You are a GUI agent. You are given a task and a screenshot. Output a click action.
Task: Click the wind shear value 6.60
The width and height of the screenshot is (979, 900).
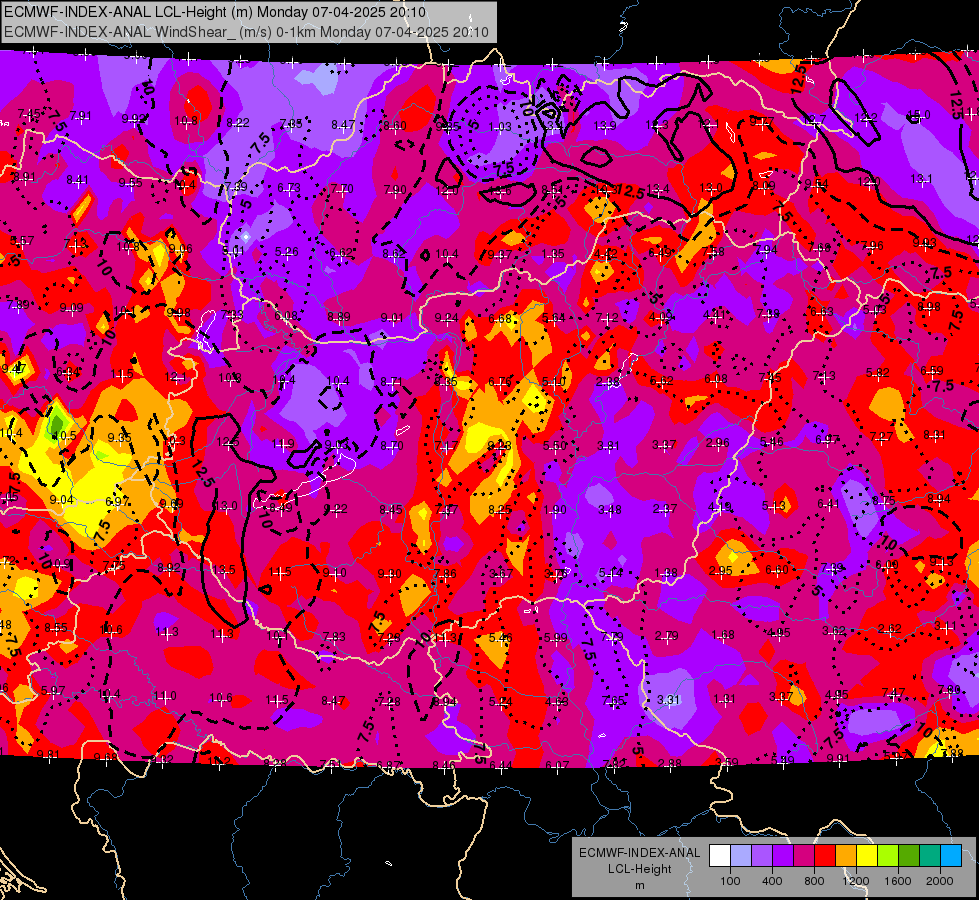point(776,570)
